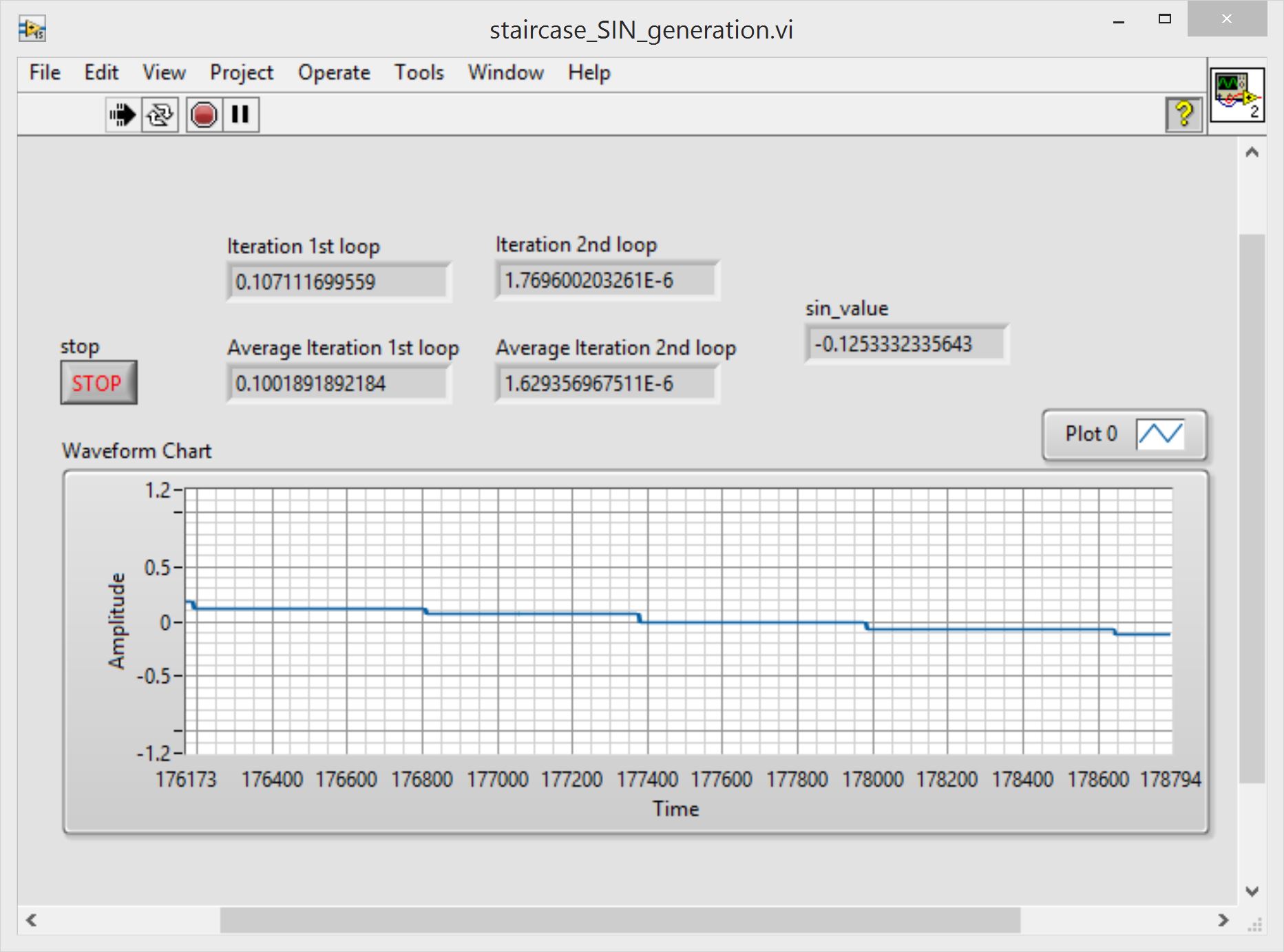Close the VI window

pos(1227,19)
